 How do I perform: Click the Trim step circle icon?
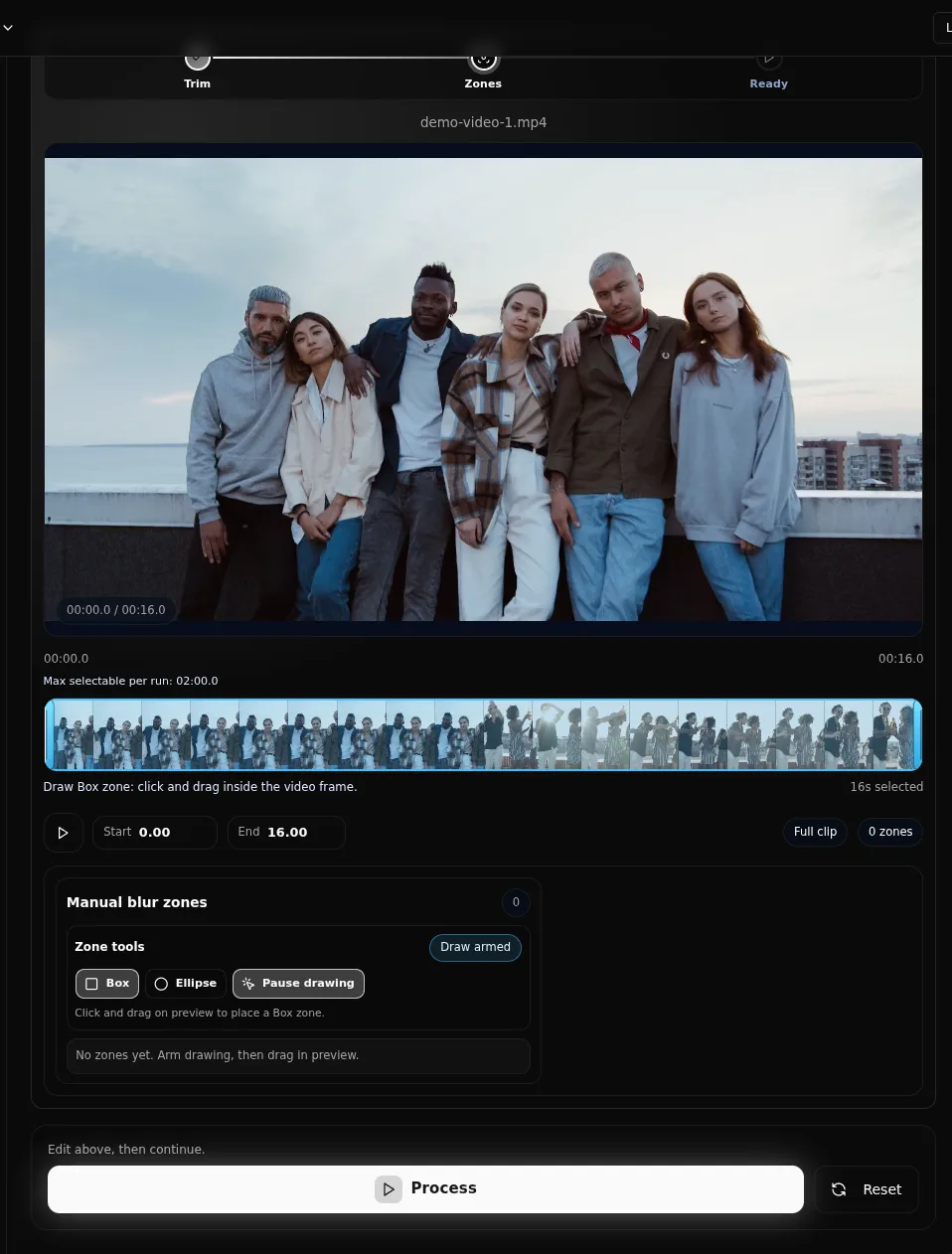pos(198,59)
